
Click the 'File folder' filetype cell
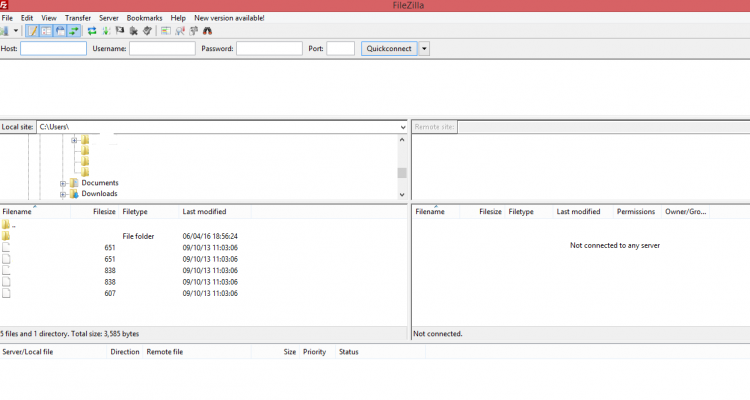[138, 236]
